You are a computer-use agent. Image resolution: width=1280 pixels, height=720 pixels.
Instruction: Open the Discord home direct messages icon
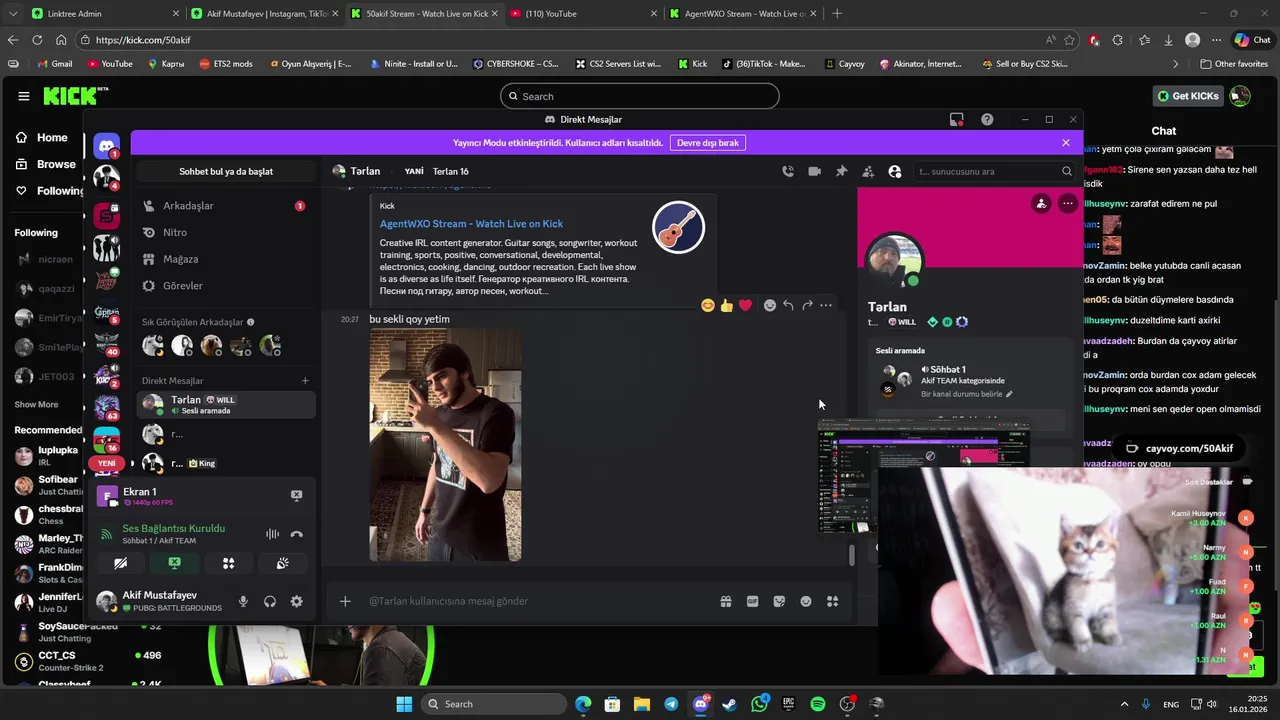(107, 146)
